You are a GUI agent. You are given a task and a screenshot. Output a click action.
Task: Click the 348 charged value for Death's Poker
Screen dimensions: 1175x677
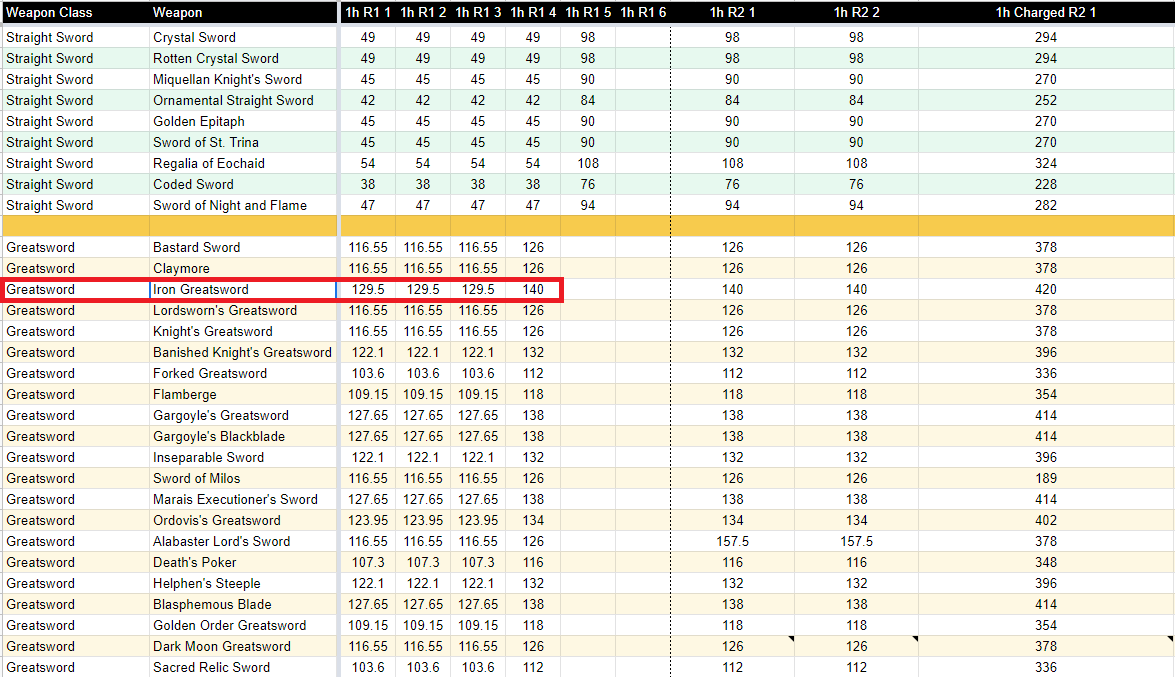coord(1045,562)
